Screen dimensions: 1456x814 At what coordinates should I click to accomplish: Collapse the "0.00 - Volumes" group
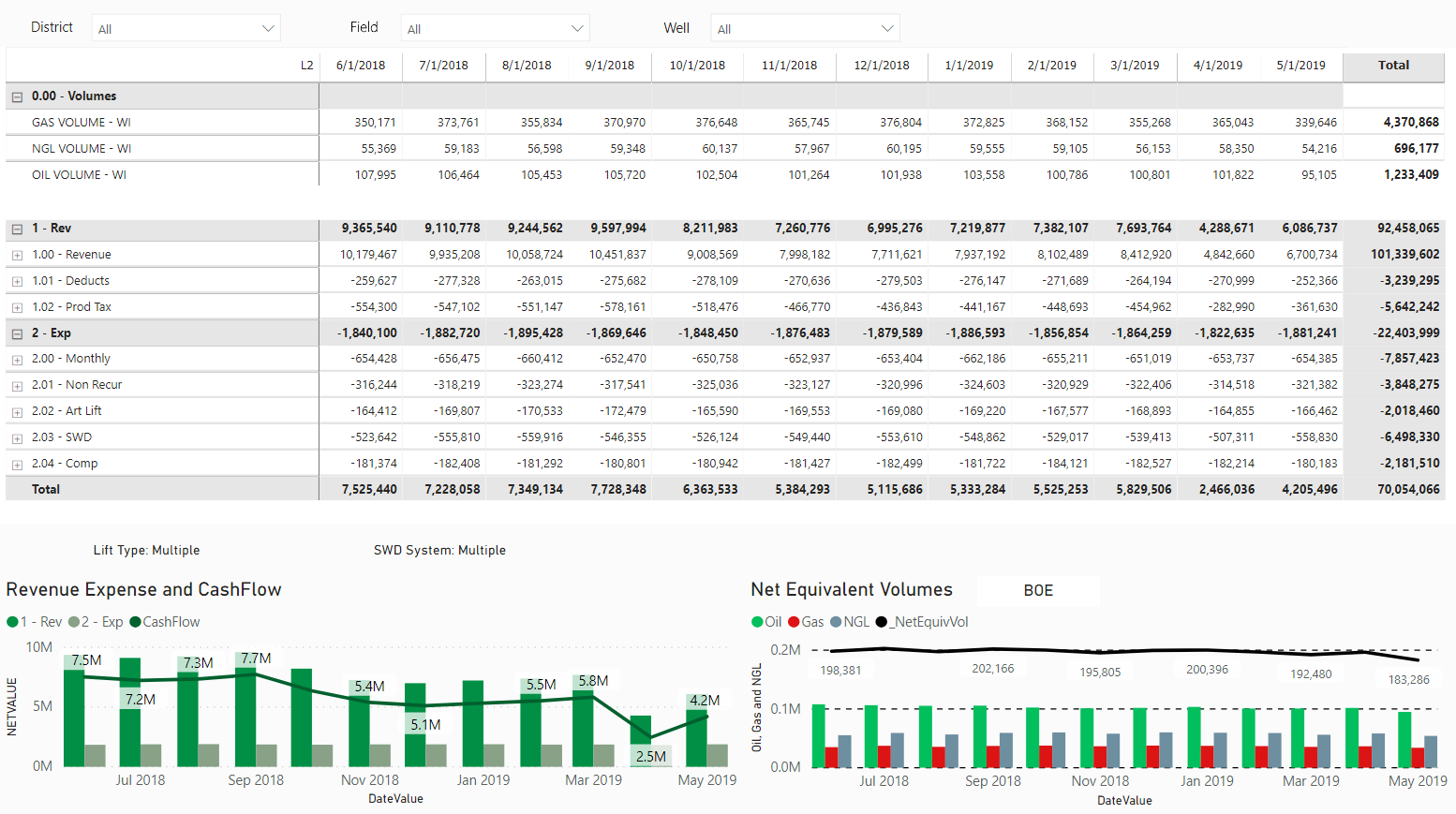[x=15, y=96]
